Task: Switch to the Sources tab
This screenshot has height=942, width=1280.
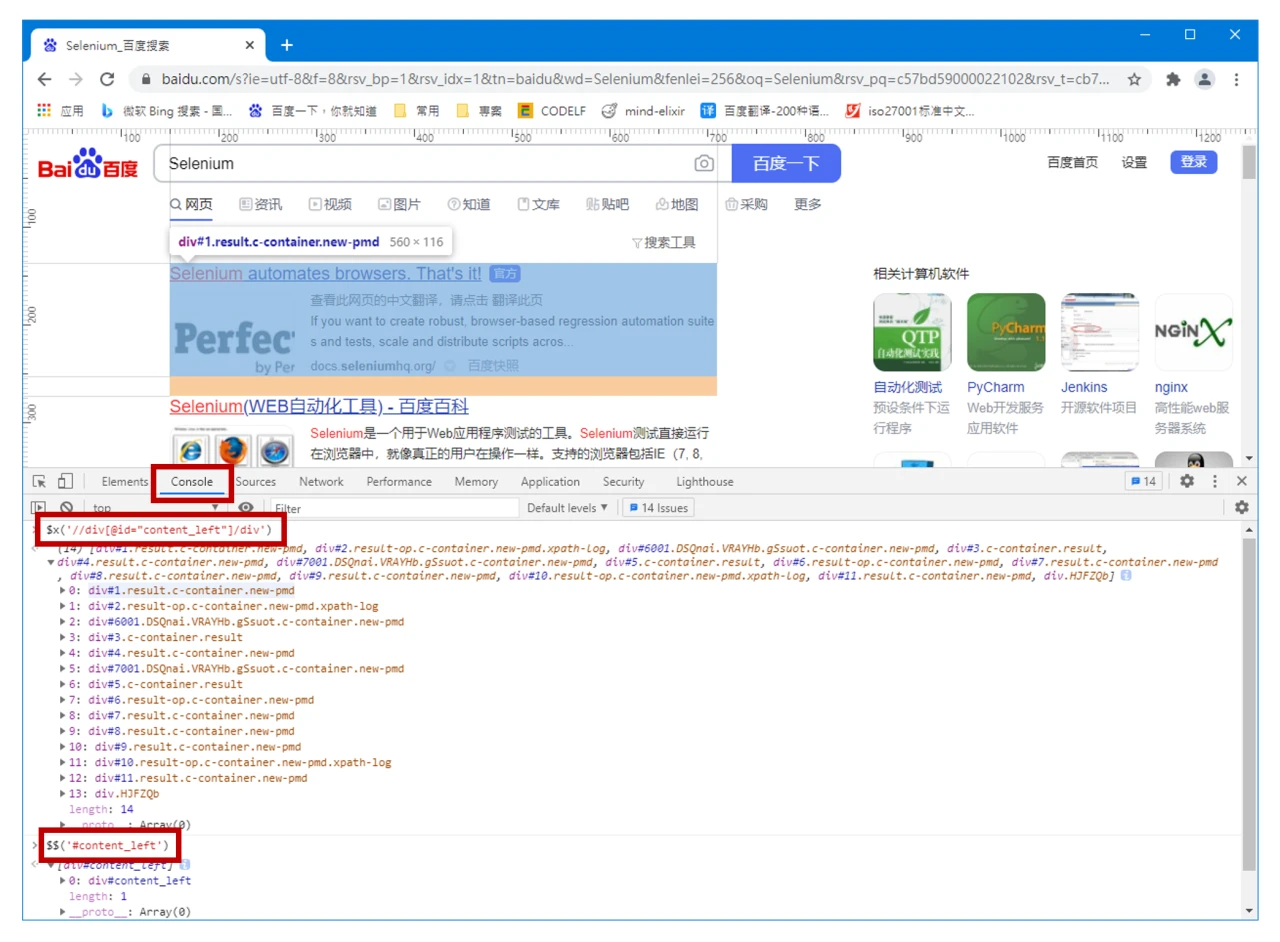Action: (x=256, y=481)
